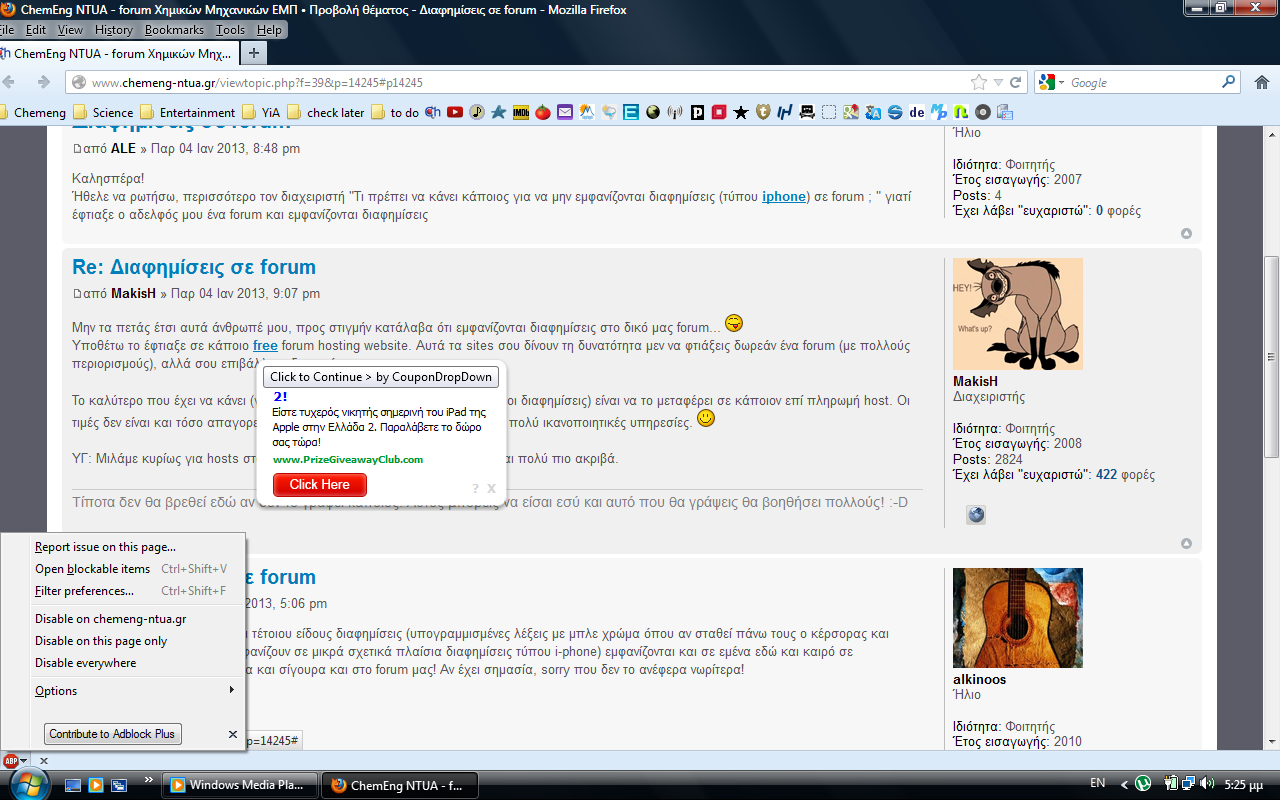Click the uTorrent tray icon
Image resolution: width=1280 pixels, height=800 pixels.
click(x=1143, y=783)
